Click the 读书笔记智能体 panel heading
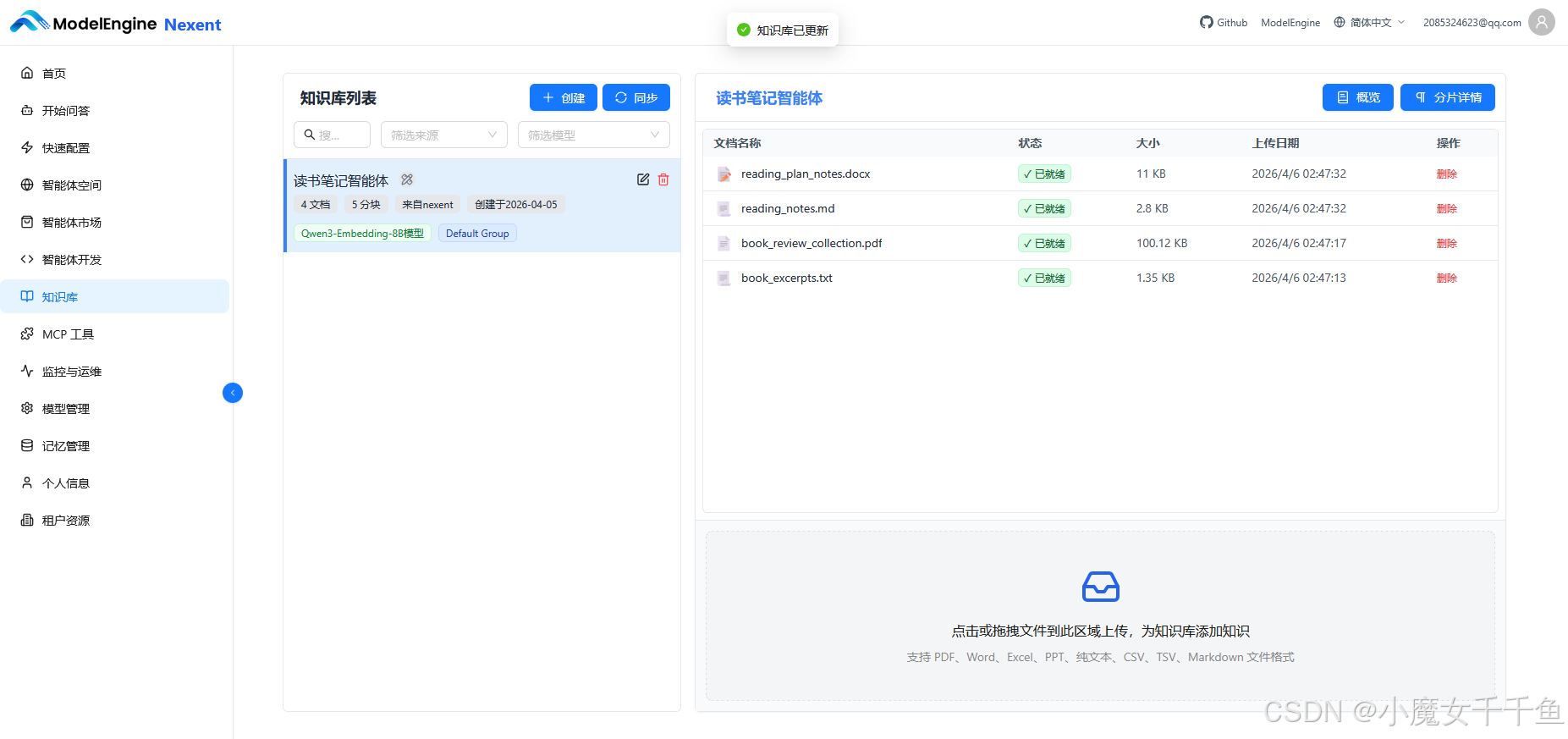Image resolution: width=1568 pixels, height=739 pixels. 769,98
